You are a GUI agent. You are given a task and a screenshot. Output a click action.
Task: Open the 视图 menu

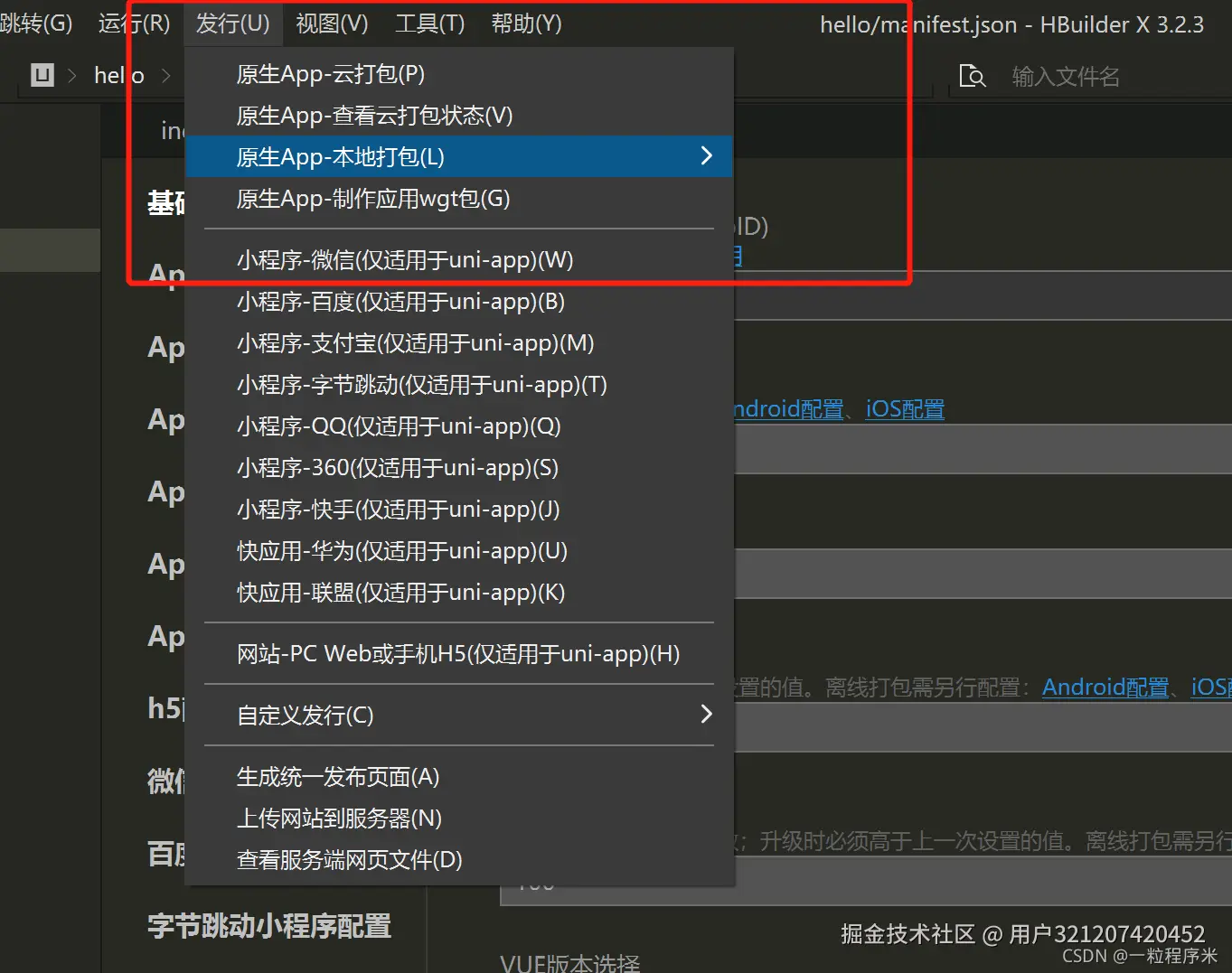[331, 24]
